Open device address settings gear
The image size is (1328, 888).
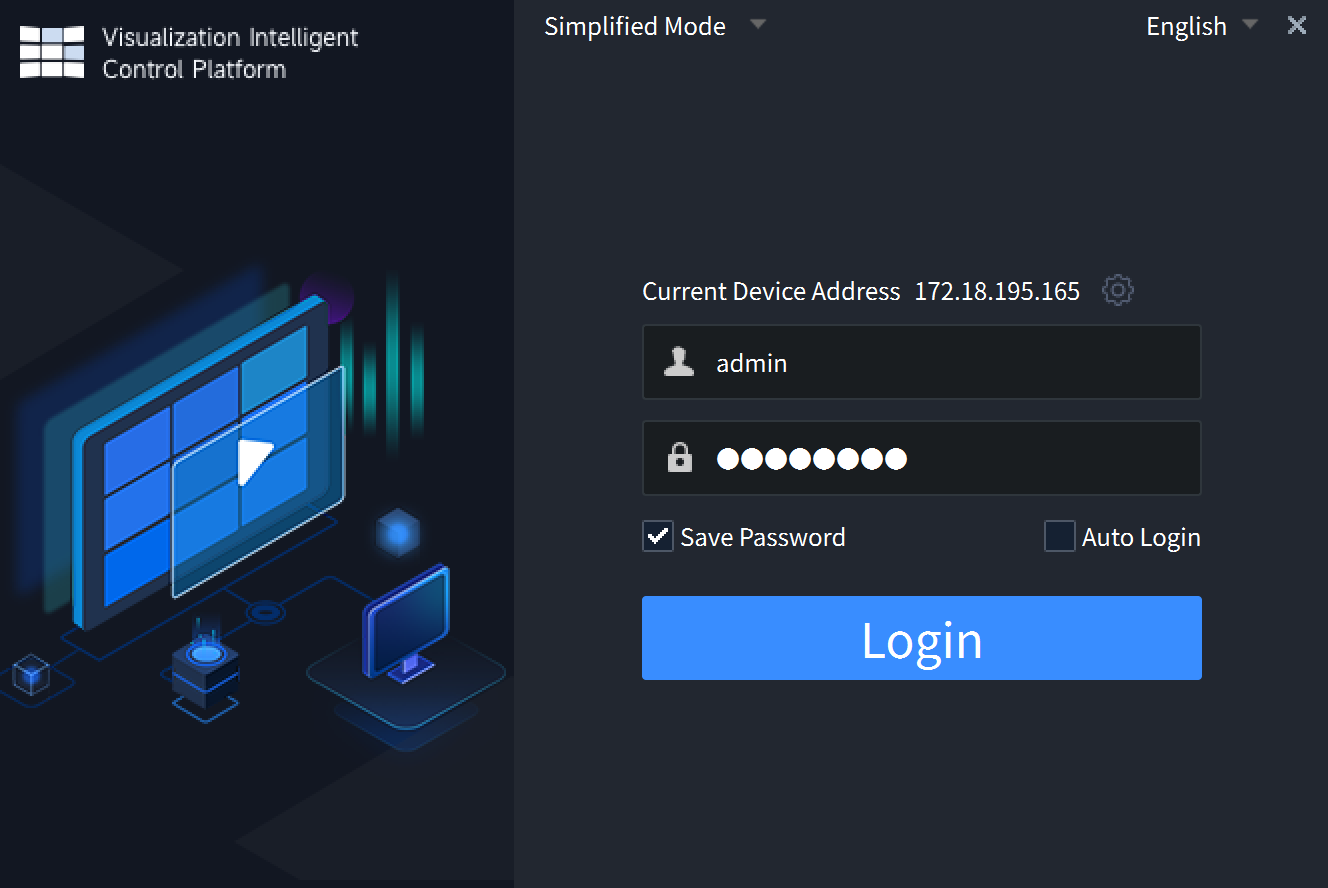(x=1117, y=290)
